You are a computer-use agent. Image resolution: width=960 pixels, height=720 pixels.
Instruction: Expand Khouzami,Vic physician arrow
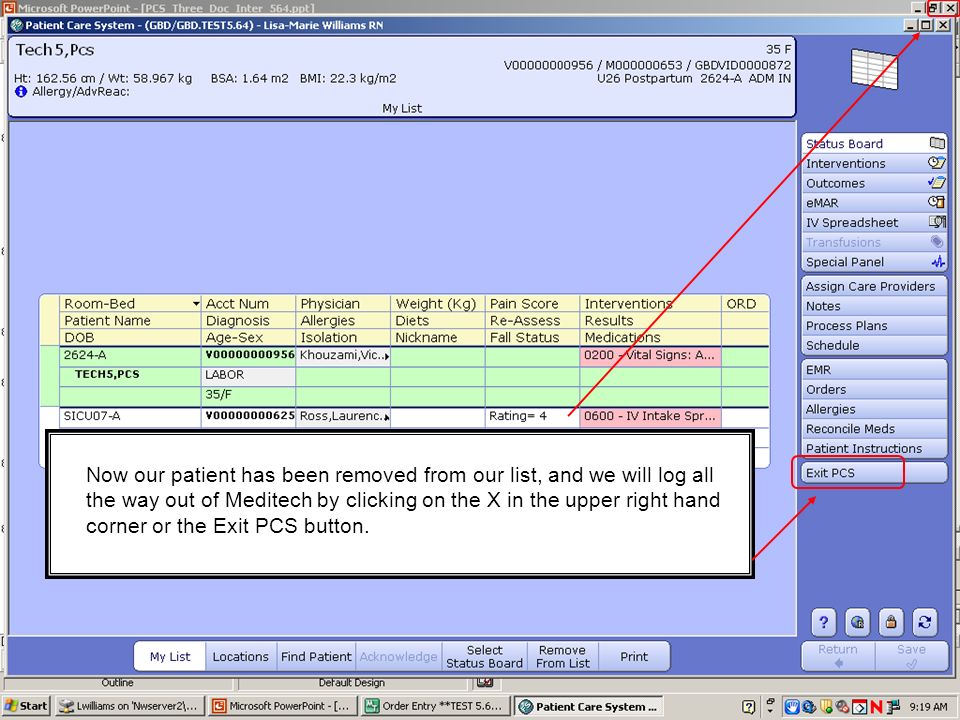[387, 356]
